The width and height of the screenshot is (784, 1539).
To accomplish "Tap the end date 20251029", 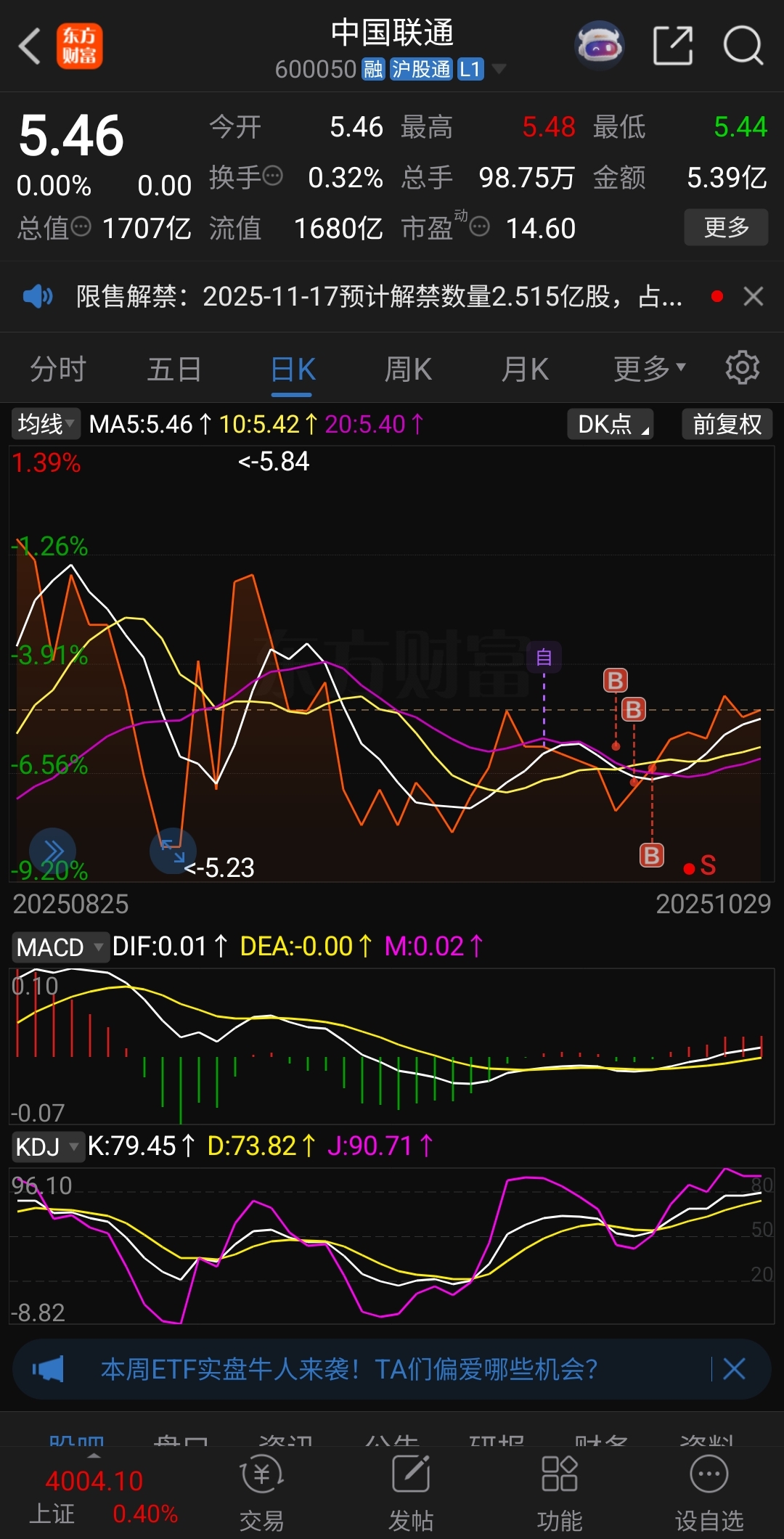I will (713, 904).
